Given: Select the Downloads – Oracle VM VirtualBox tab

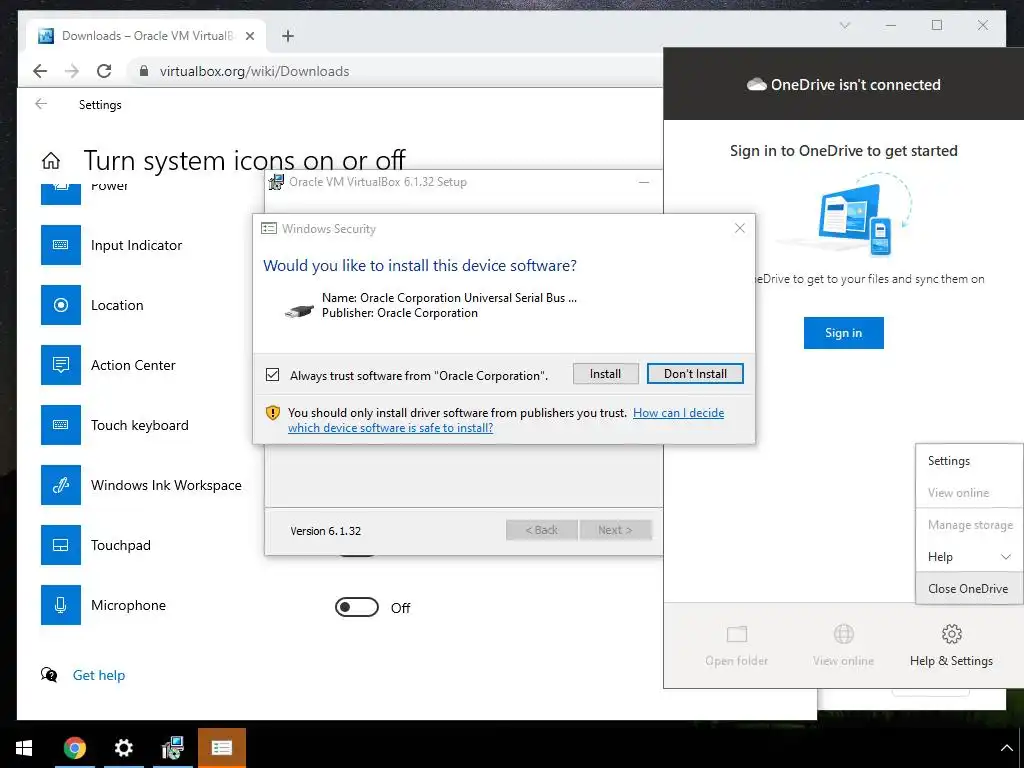Looking at the screenshot, I should 146,36.
